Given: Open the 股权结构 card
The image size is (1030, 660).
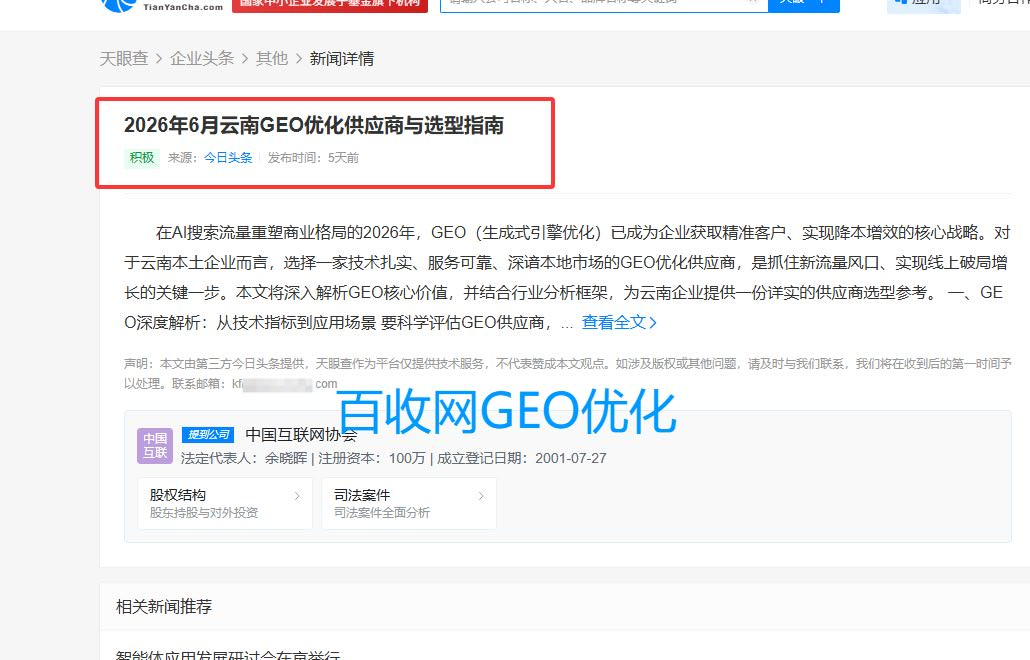Looking at the screenshot, I should [225, 503].
